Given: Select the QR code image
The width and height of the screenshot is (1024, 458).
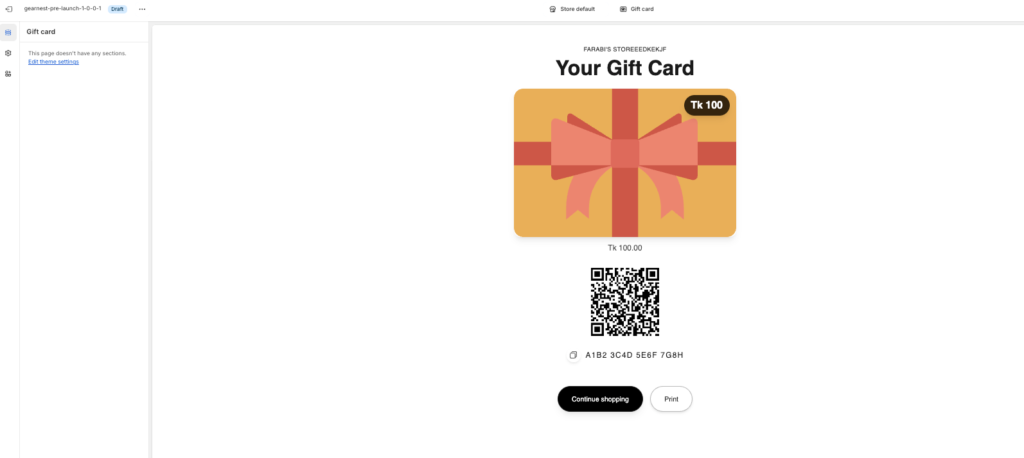Looking at the screenshot, I should [x=625, y=302].
